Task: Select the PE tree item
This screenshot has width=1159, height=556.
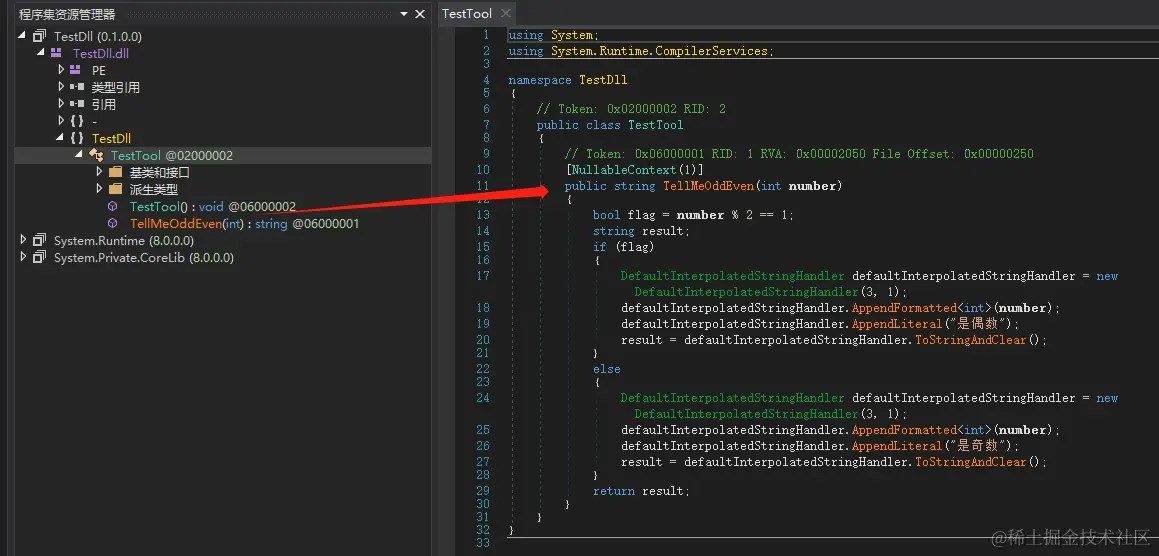Action: pyautogui.click(x=99, y=70)
